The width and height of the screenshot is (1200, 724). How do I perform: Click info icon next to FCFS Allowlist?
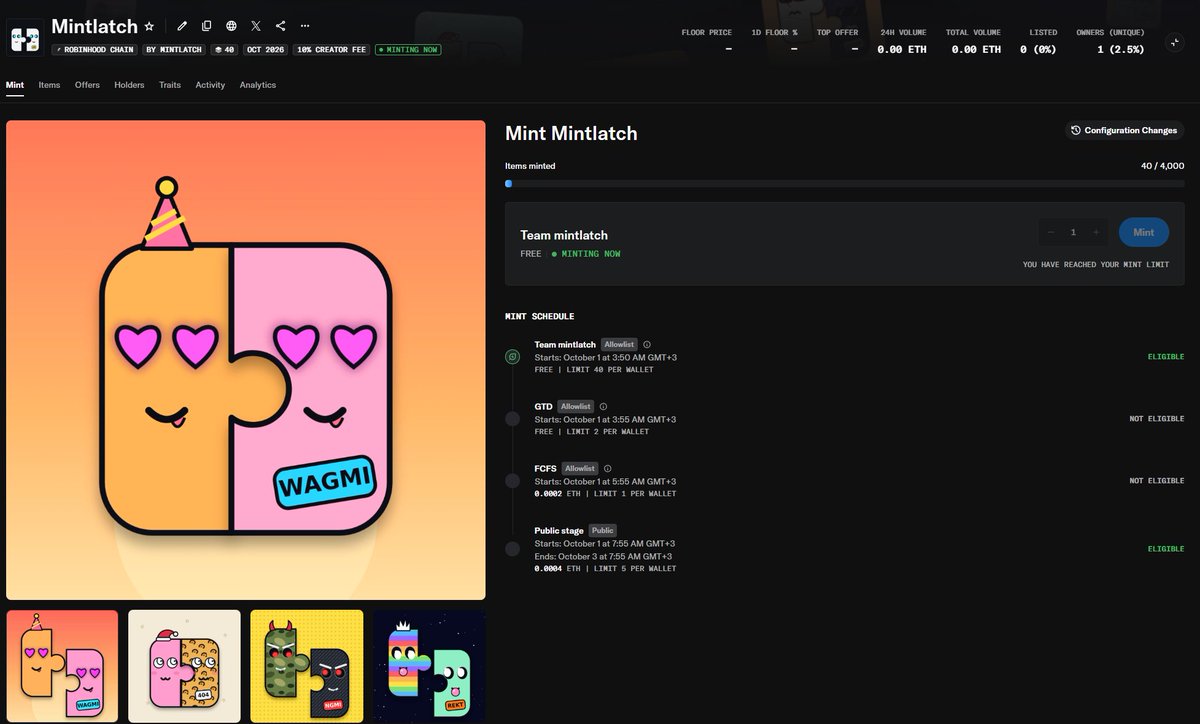[607, 468]
